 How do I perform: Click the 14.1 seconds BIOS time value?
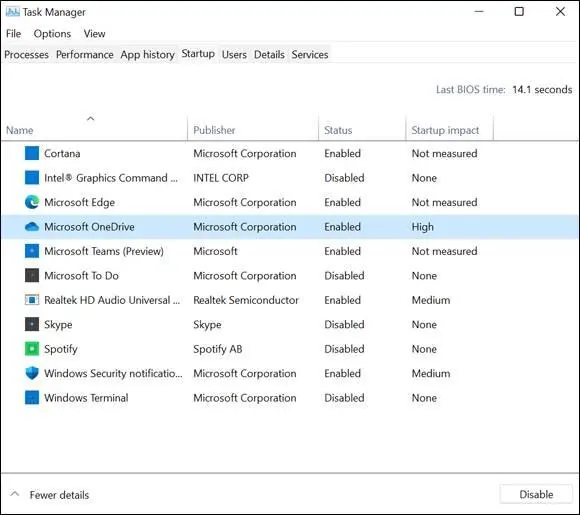(x=542, y=90)
